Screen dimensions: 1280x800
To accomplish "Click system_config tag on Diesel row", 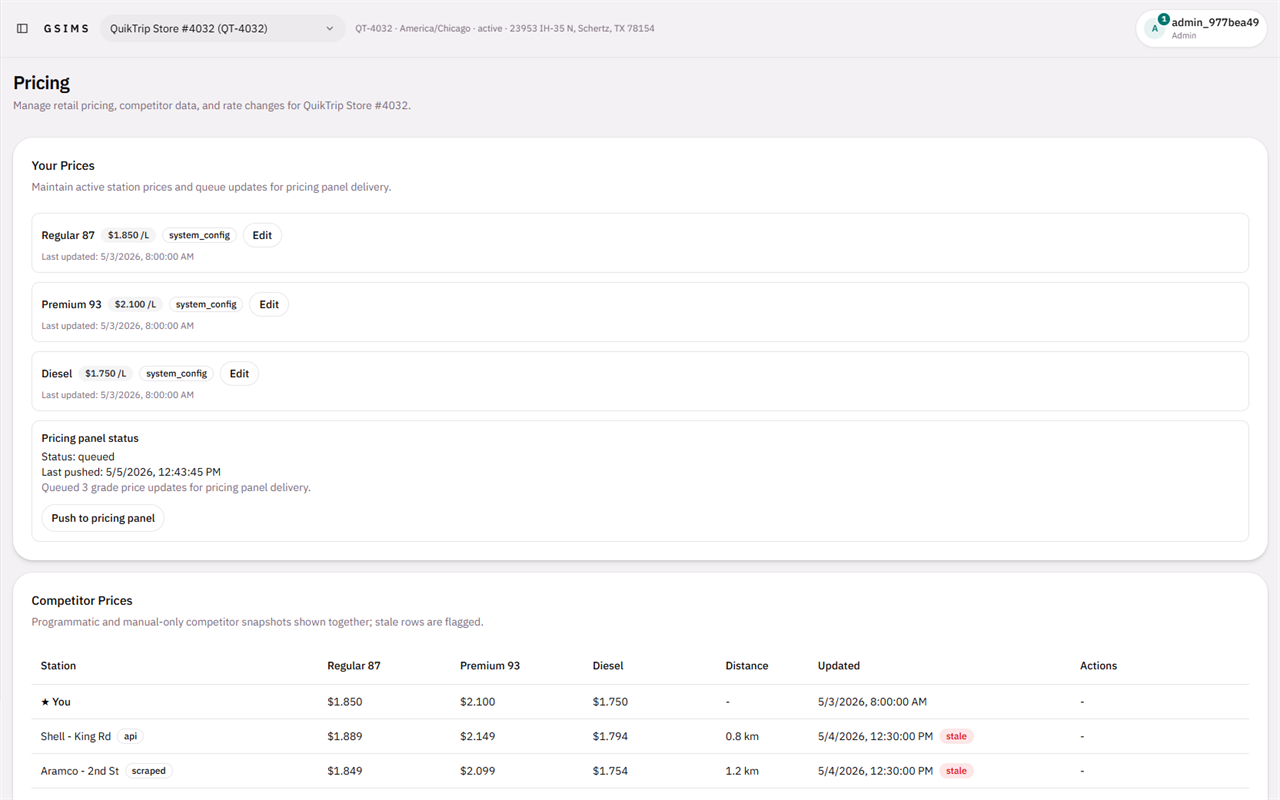I will 176,373.
